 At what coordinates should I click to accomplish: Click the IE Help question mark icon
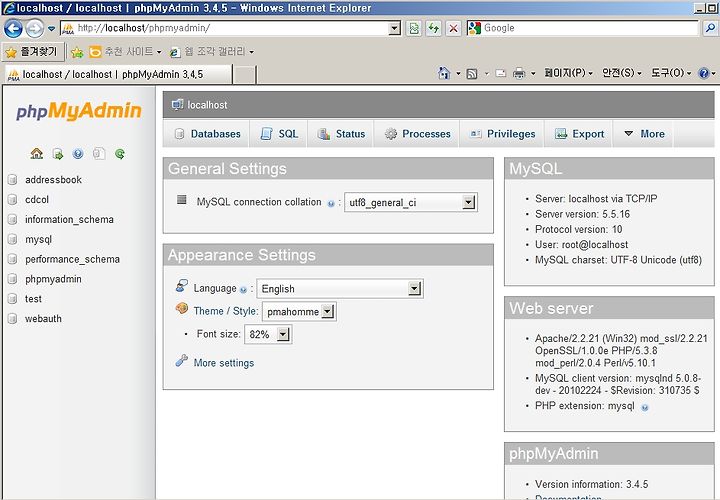pos(703,73)
